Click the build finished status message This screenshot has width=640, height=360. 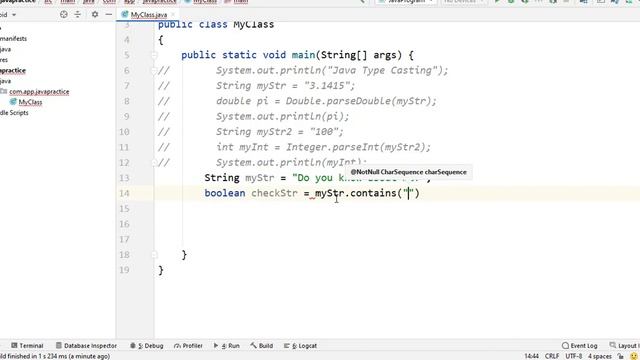[55, 356]
